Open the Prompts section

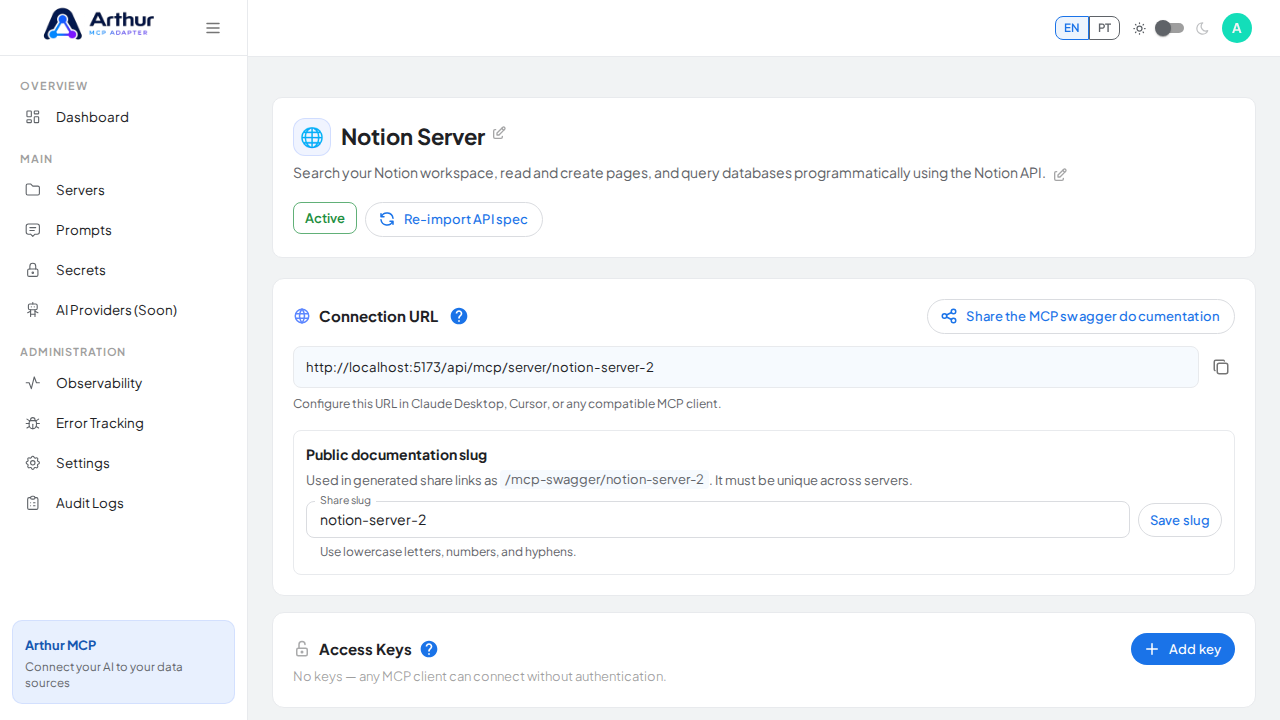click(x=123, y=230)
